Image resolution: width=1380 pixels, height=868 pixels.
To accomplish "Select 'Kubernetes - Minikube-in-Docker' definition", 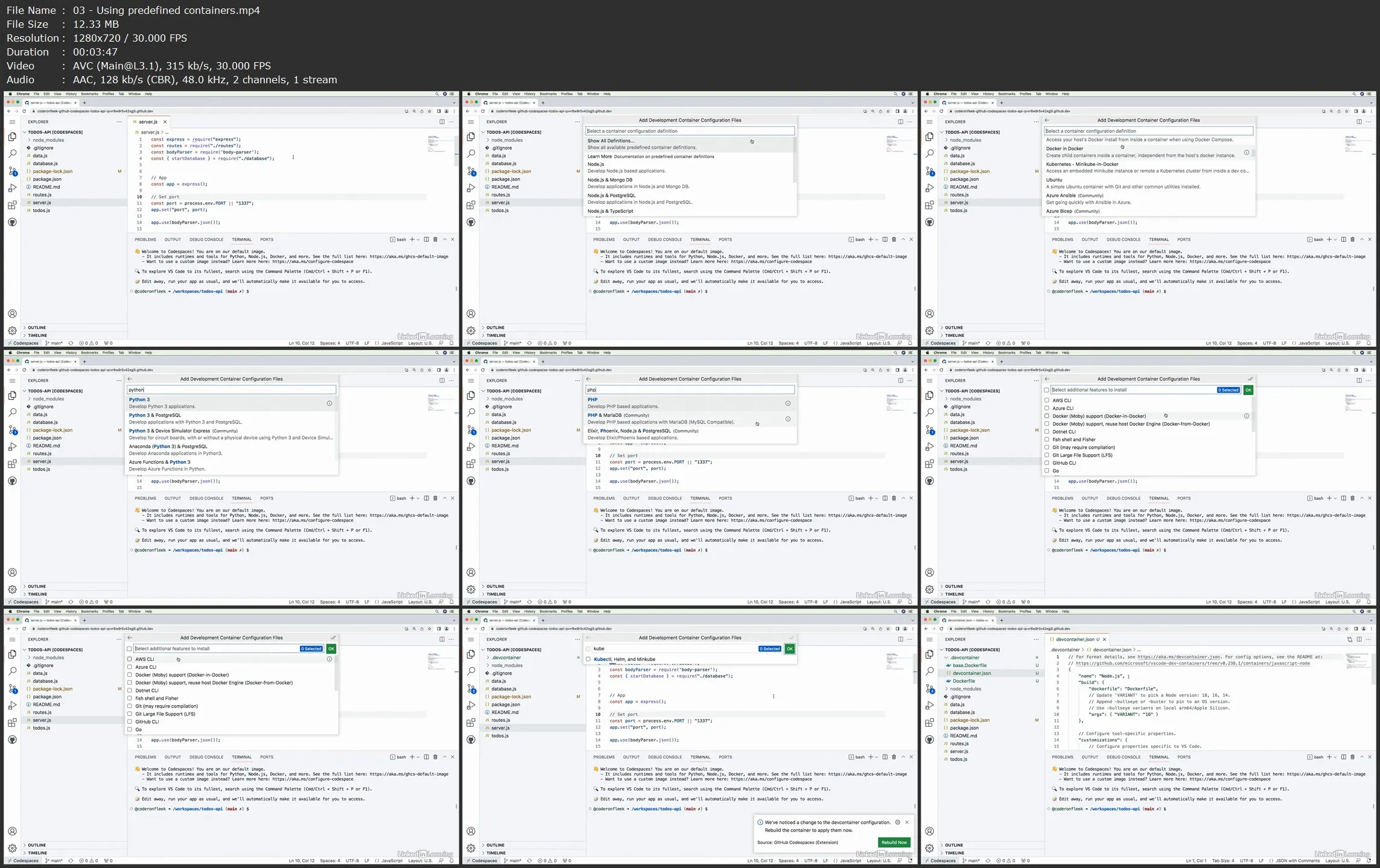I will click(x=1148, y=168).
